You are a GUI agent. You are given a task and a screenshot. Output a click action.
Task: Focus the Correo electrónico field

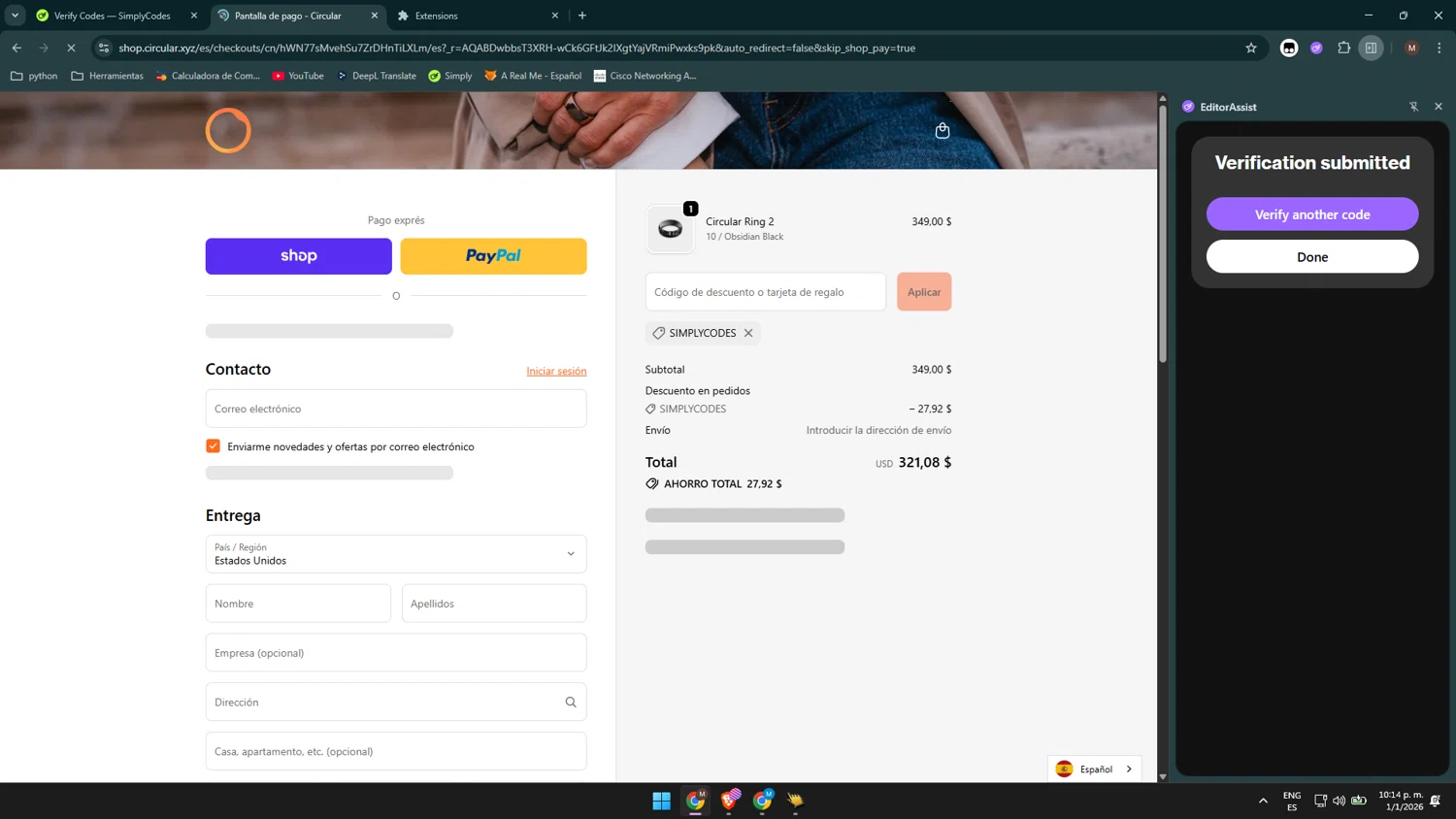(x=396, y=409)
